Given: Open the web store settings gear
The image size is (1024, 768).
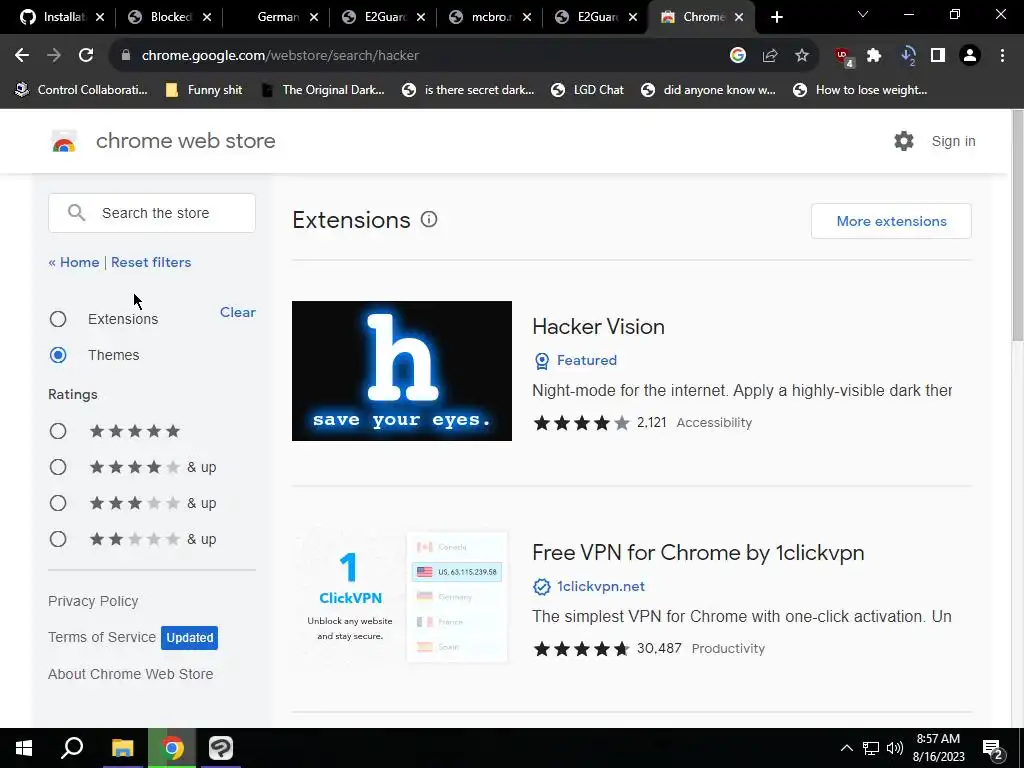Looking at the screenshot, I should [x=904, y=141].
